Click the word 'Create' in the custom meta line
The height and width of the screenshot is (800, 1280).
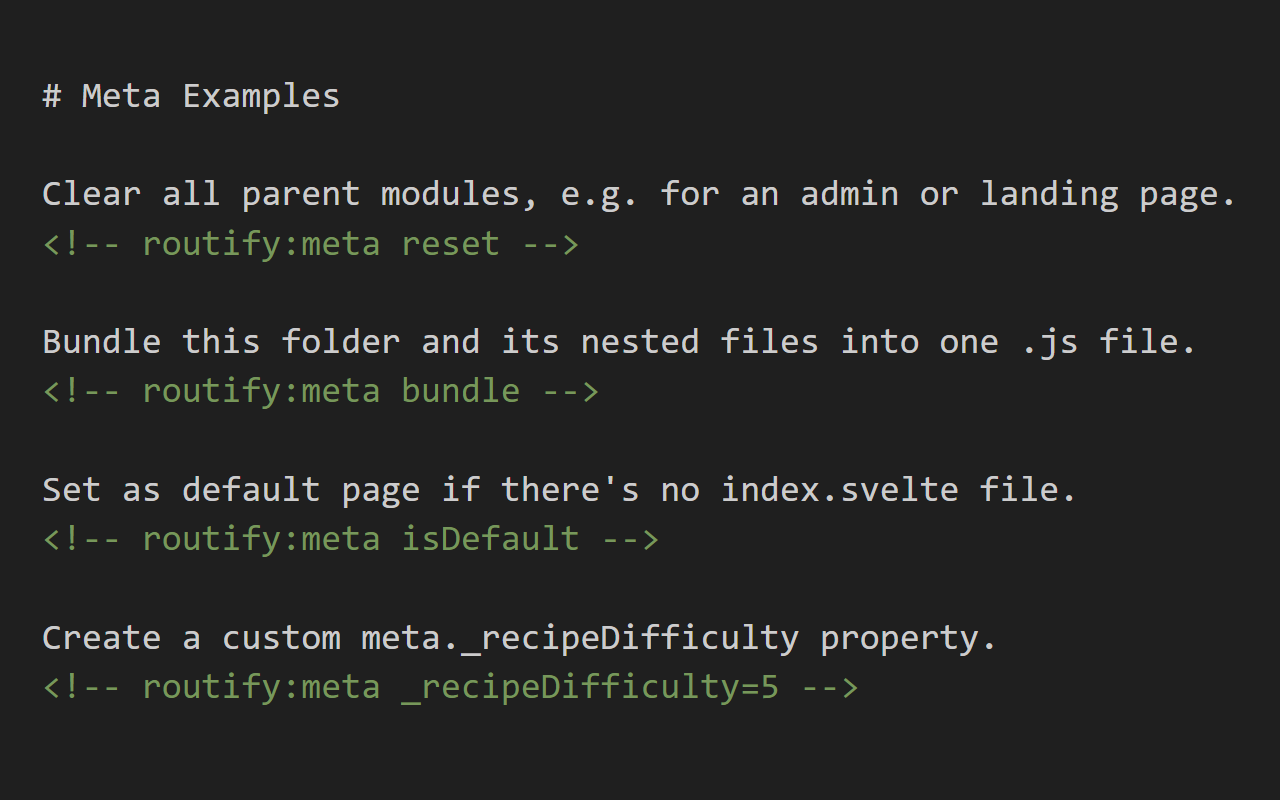click(x=102, y=637)
